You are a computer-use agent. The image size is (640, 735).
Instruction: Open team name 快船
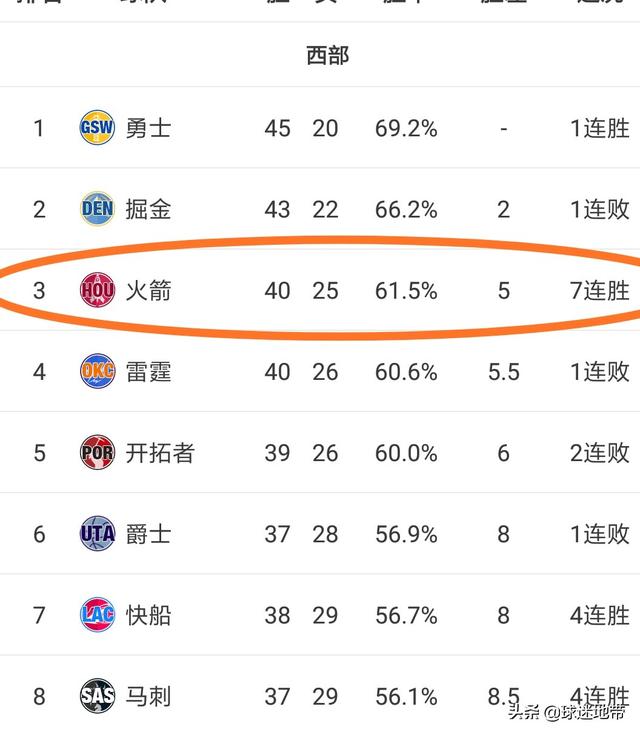point(148,615)
